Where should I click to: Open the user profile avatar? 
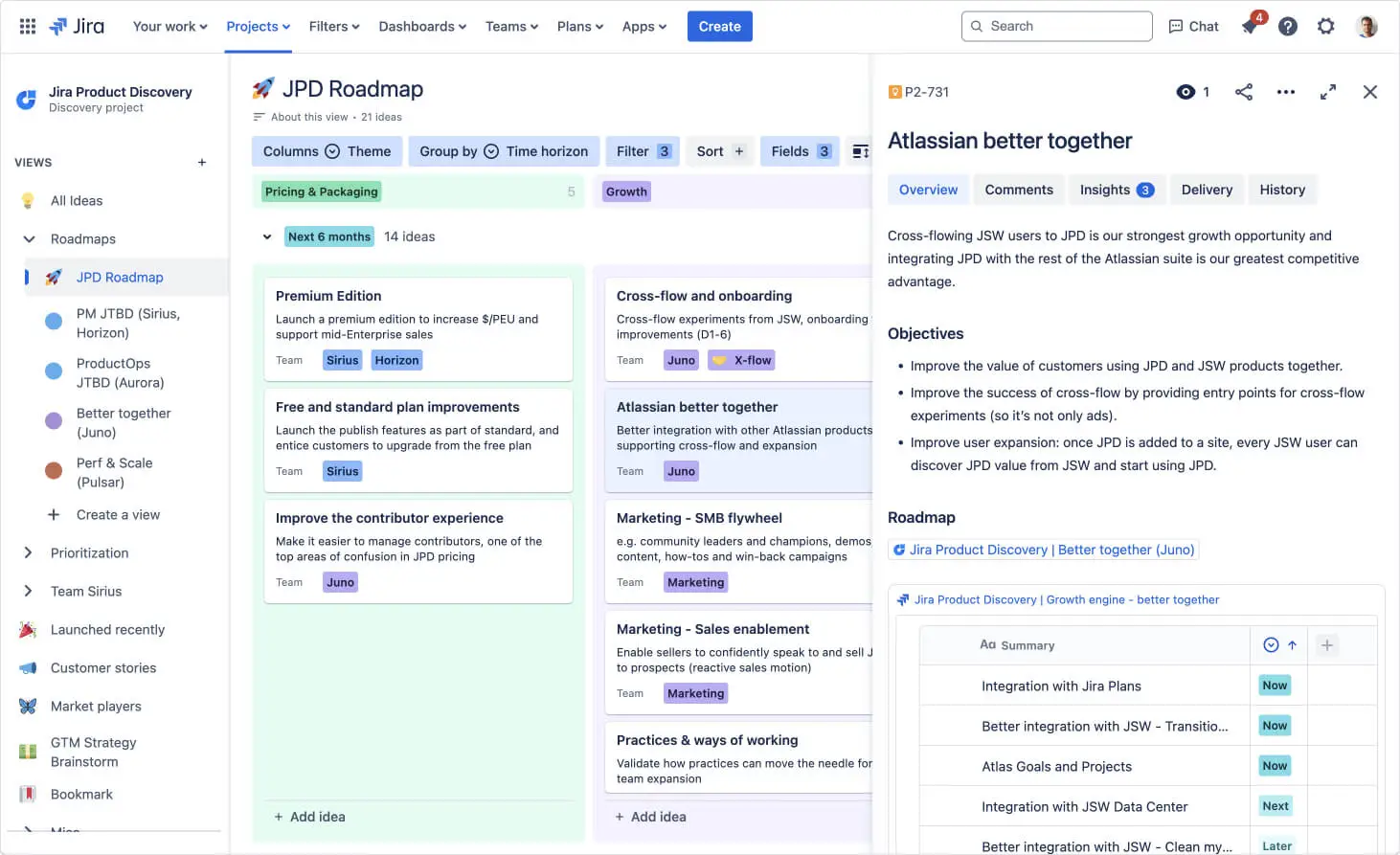tap(1367, 26)
